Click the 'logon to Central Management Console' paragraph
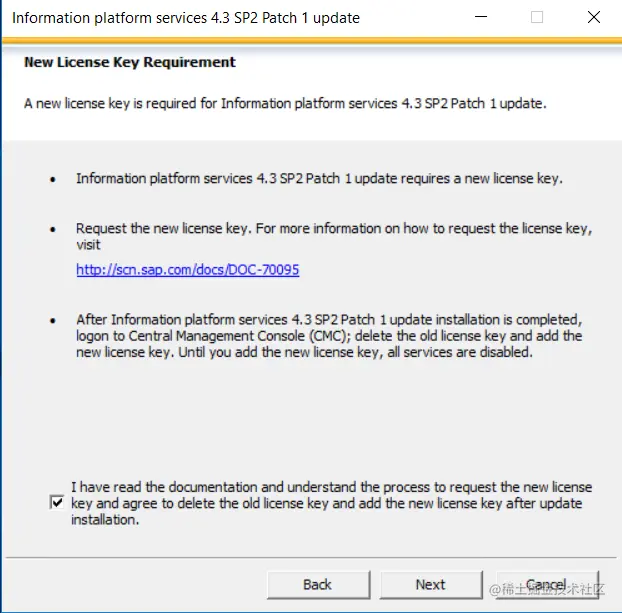 click(329, 336)
